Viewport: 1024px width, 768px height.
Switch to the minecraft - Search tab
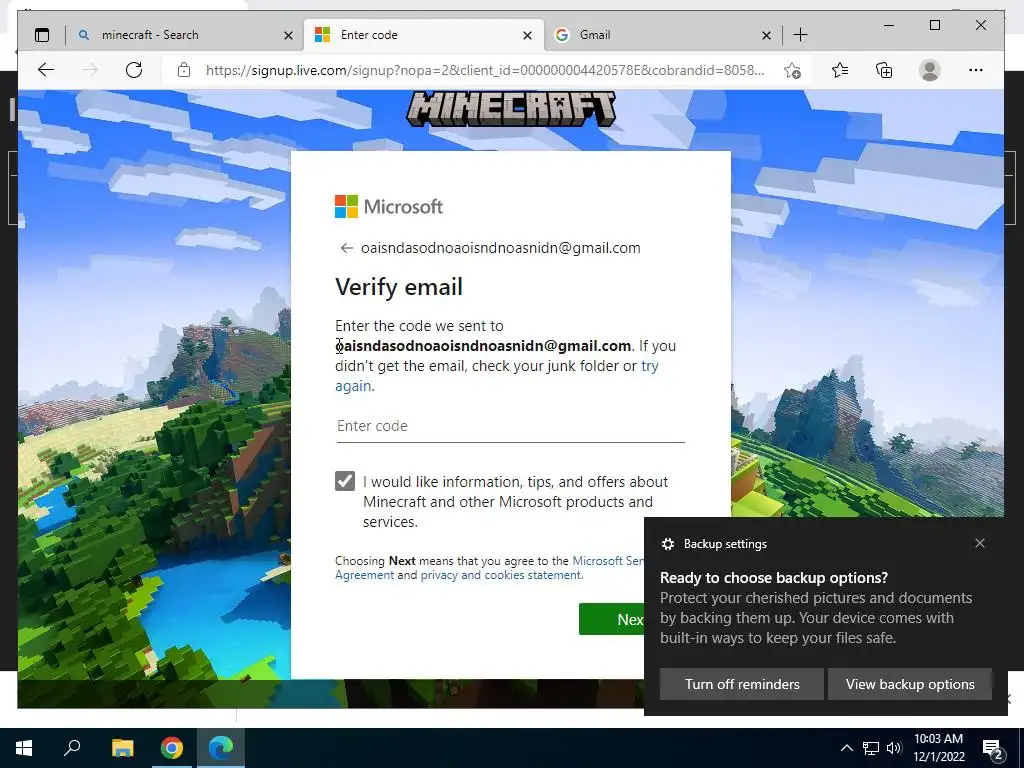point(185,35)
